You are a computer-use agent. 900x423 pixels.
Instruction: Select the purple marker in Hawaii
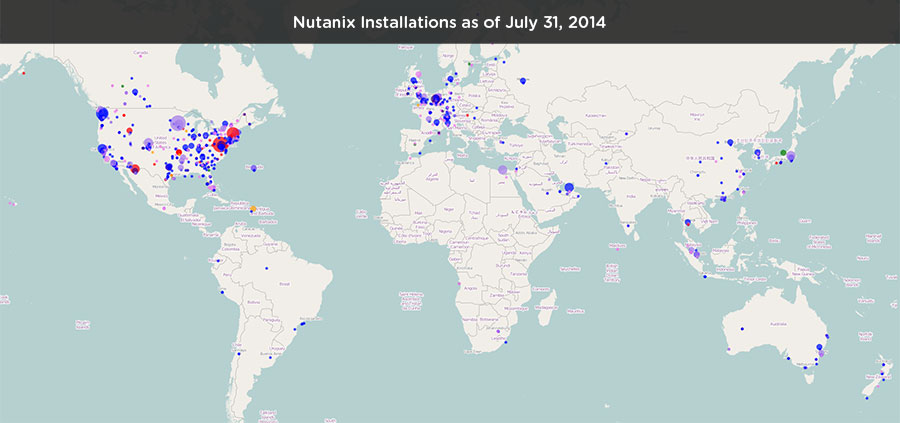[x=12, y=203]
